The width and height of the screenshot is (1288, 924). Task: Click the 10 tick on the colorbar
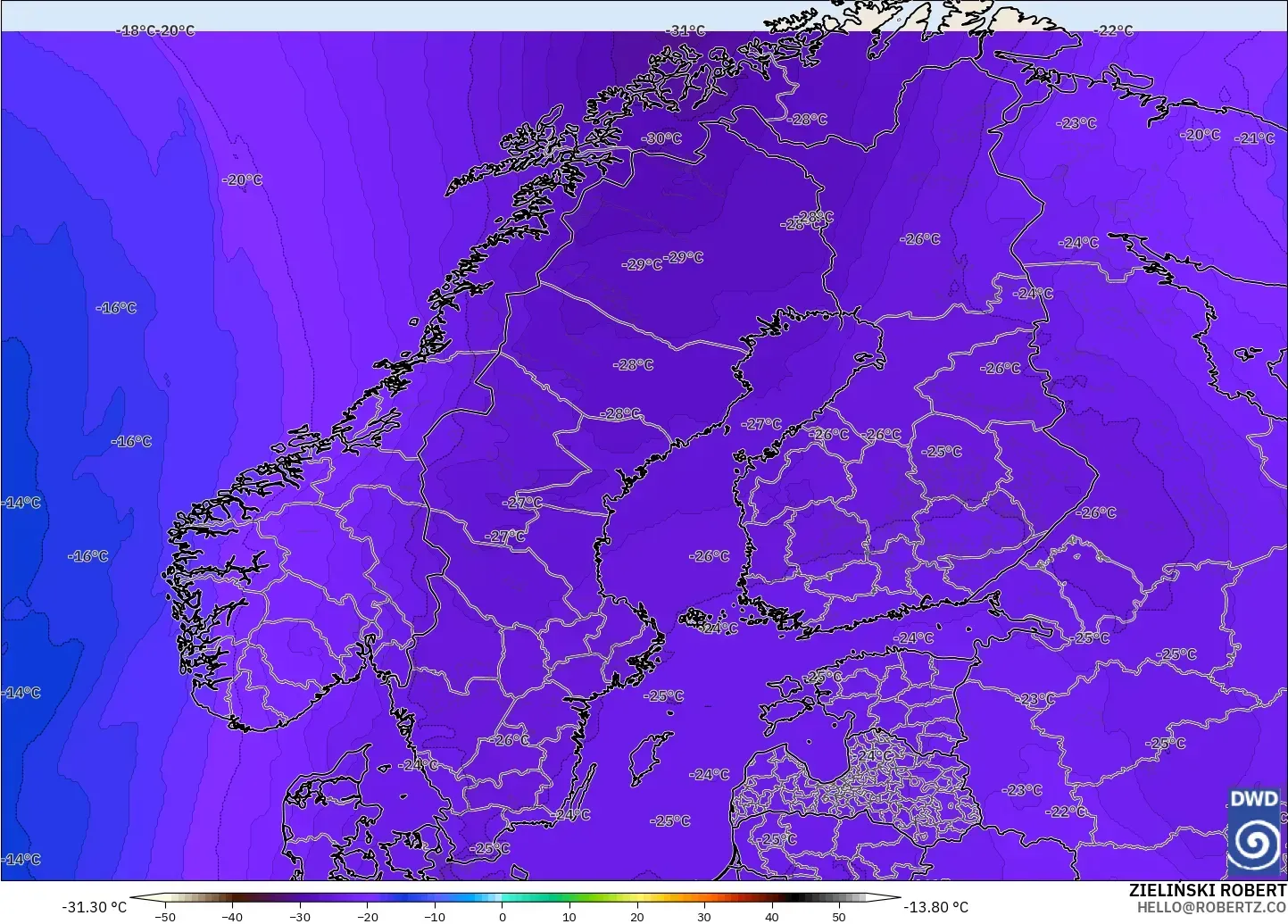click(569, 916)
